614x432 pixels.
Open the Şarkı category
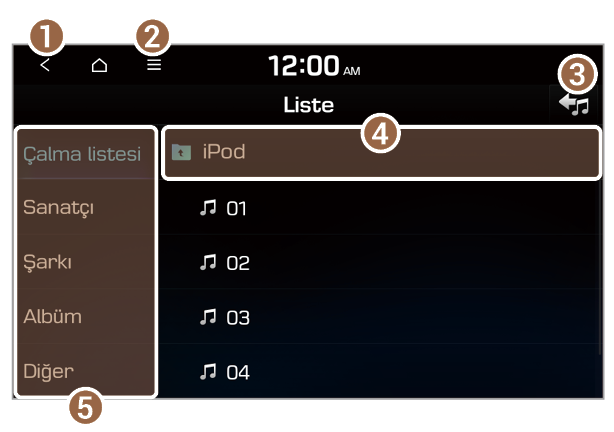click(x=48, y=263)
